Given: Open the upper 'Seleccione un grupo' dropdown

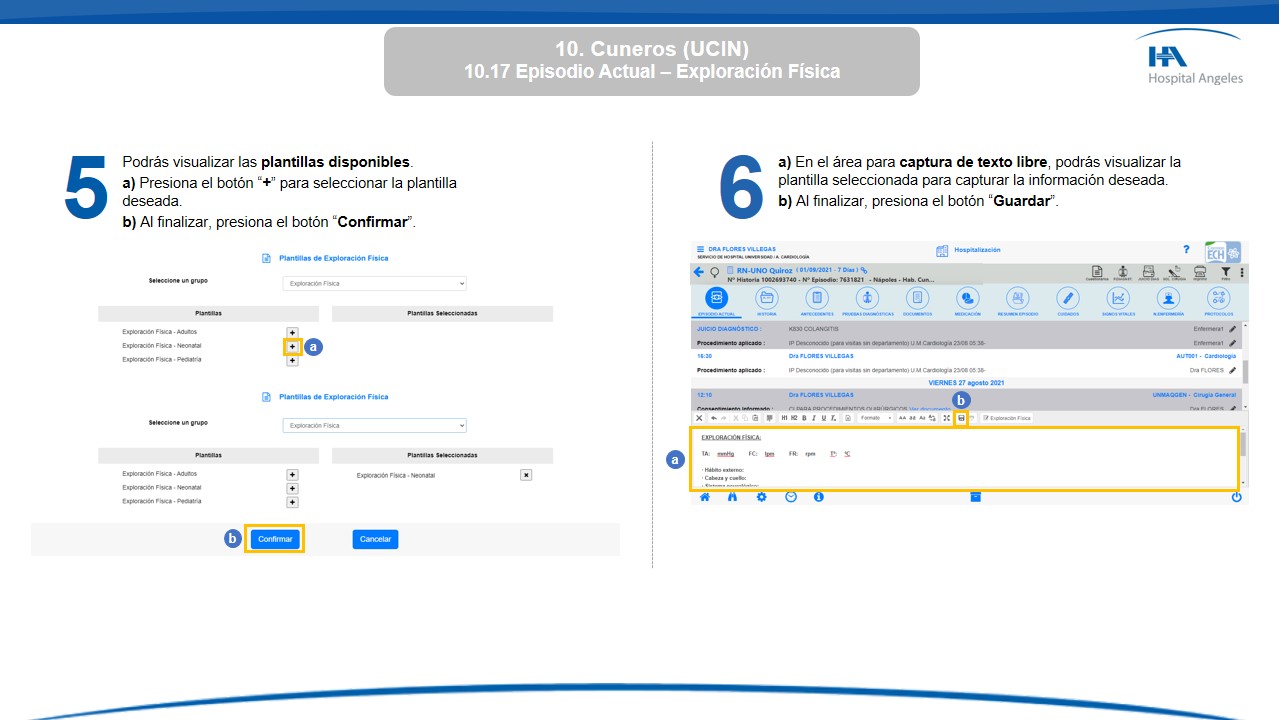Looking at the screenshot, I should pos(374,284).
